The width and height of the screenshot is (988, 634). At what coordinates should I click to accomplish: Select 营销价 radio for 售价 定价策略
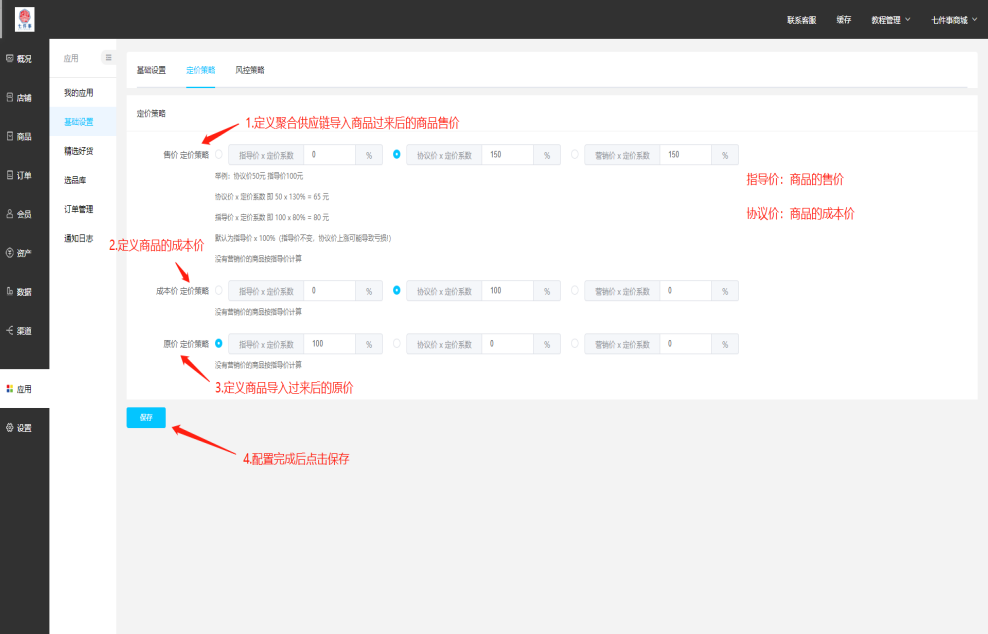pyautogui.click(x=575, y=154)
